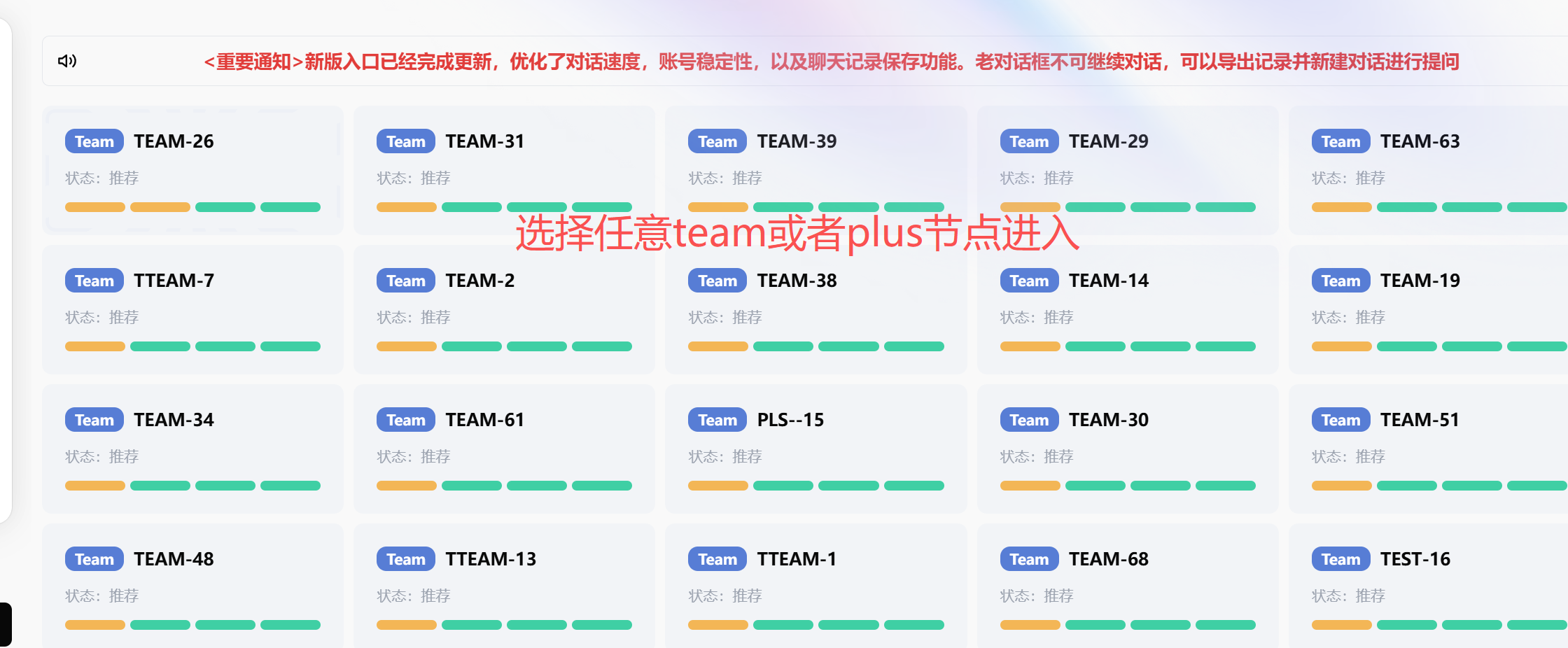Click the Team badge on TEAM-39 card
Screen dimensions: 1568x648
coord(716,141)
